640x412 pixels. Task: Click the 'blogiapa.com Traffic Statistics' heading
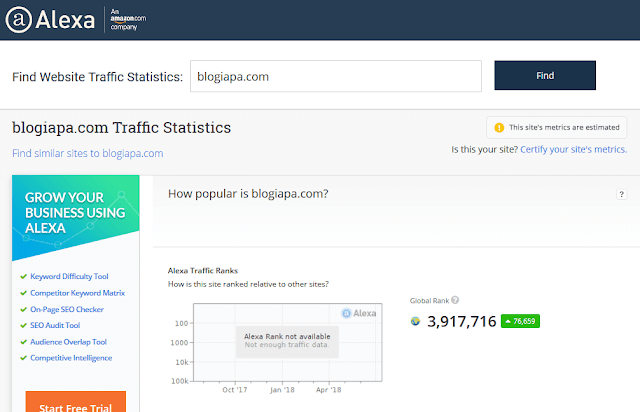pos(122,128)
